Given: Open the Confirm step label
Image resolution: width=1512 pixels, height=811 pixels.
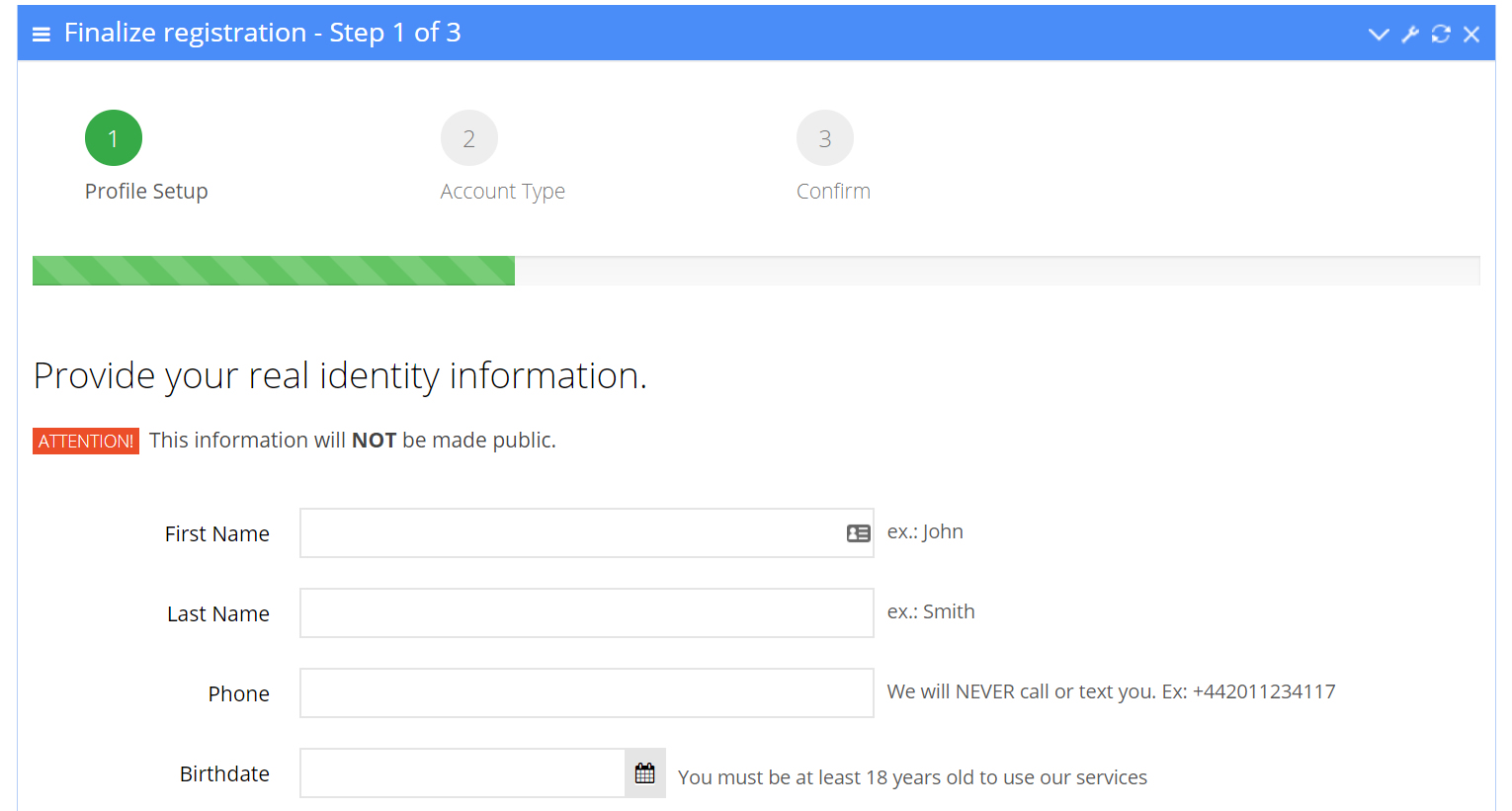Looking at the screenshot, I should pyautogui.click(x=833, y=192).
